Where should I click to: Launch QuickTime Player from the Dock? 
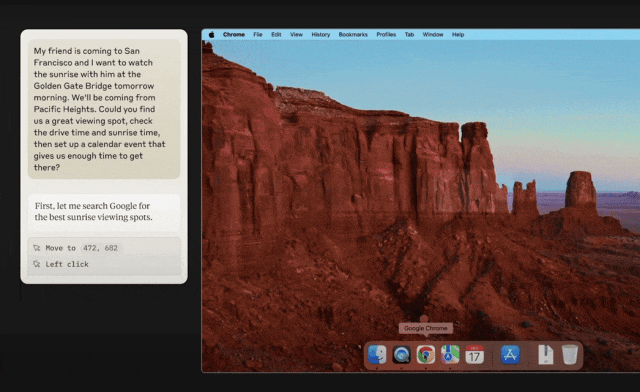pyautogui.click(x=401, y=354)
